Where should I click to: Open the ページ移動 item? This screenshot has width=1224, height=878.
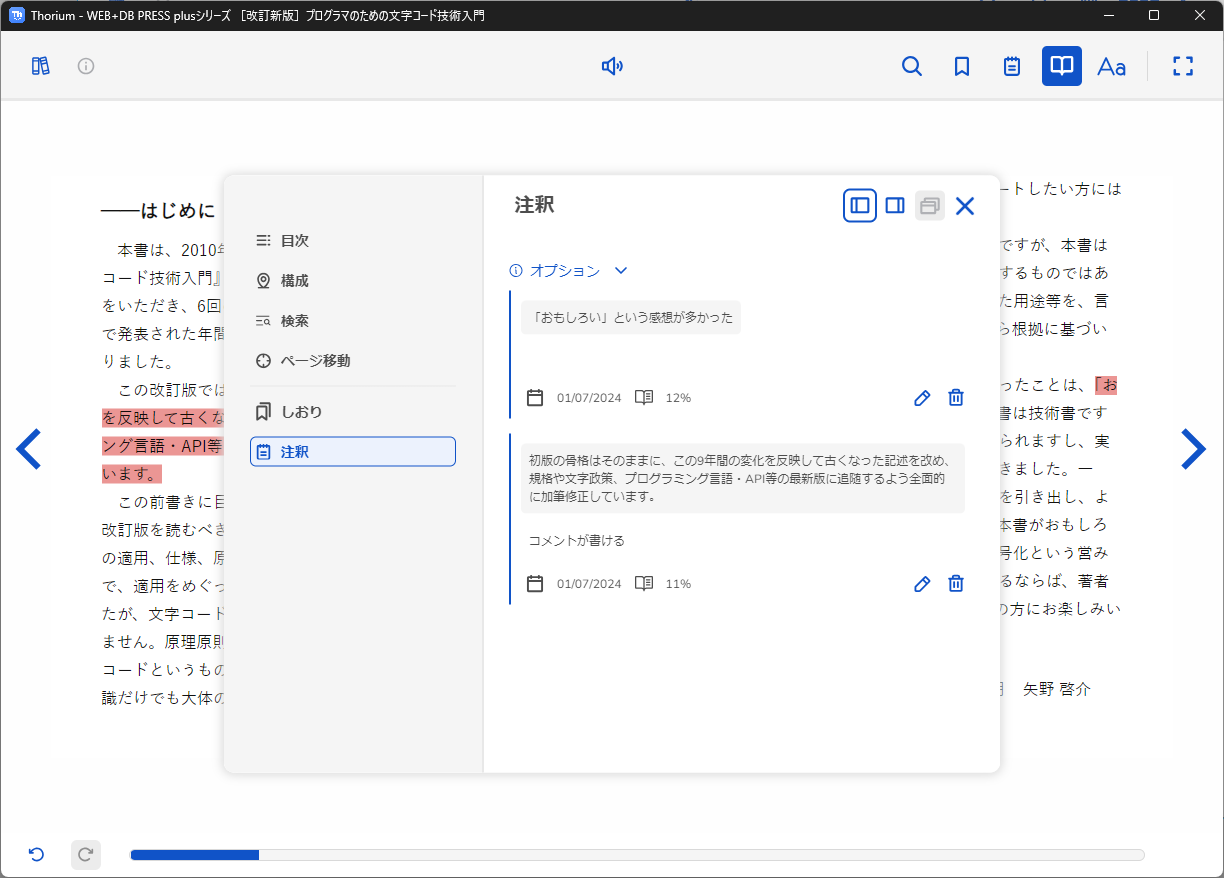point(315,361)
